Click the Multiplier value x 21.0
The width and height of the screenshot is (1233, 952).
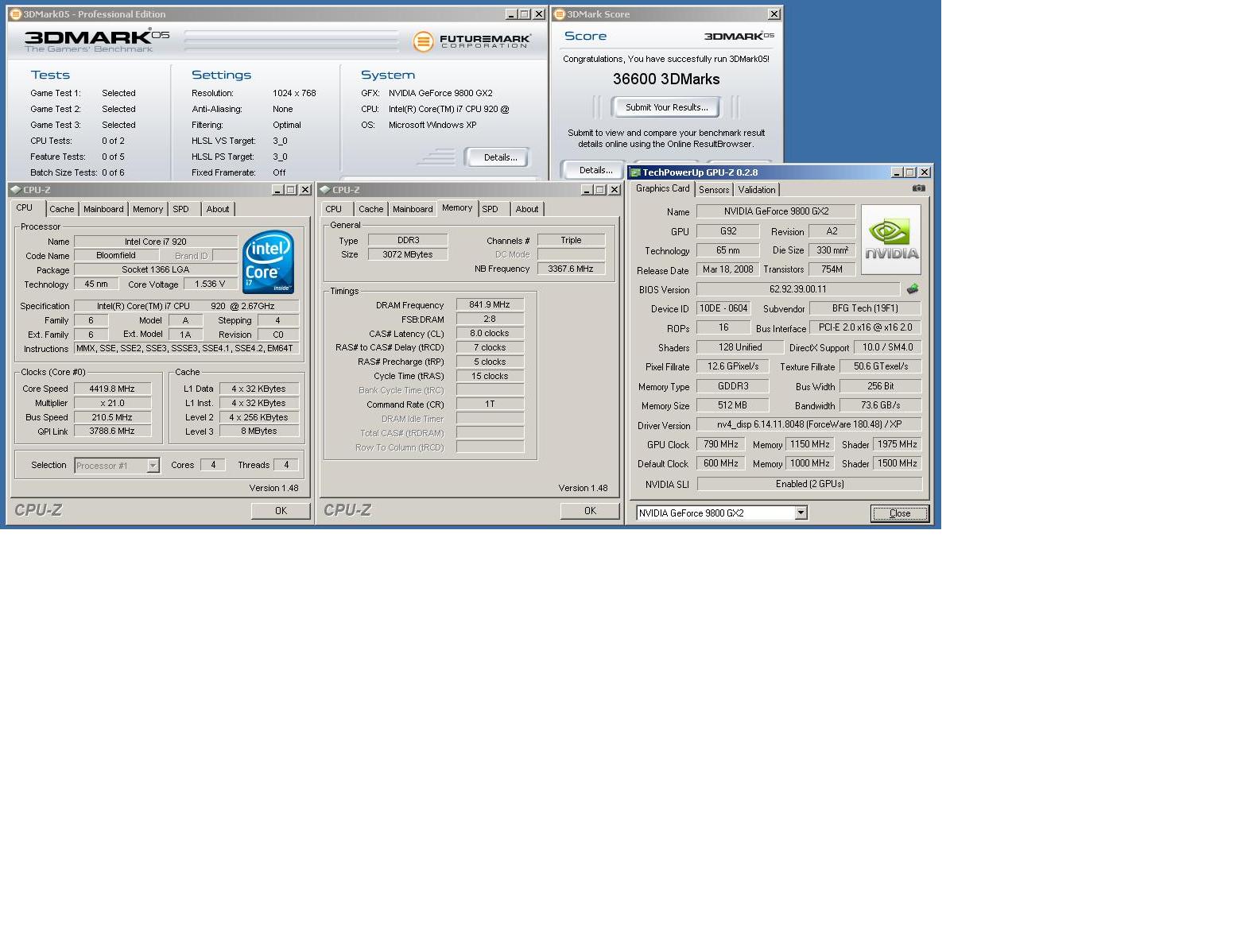(112, 403)
